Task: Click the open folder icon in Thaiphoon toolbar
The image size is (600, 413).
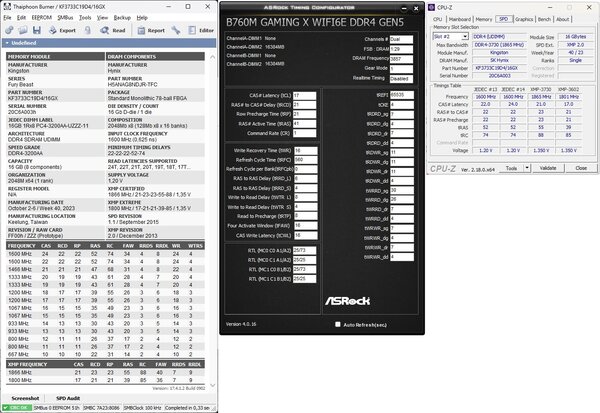Action: coord(23,30)
